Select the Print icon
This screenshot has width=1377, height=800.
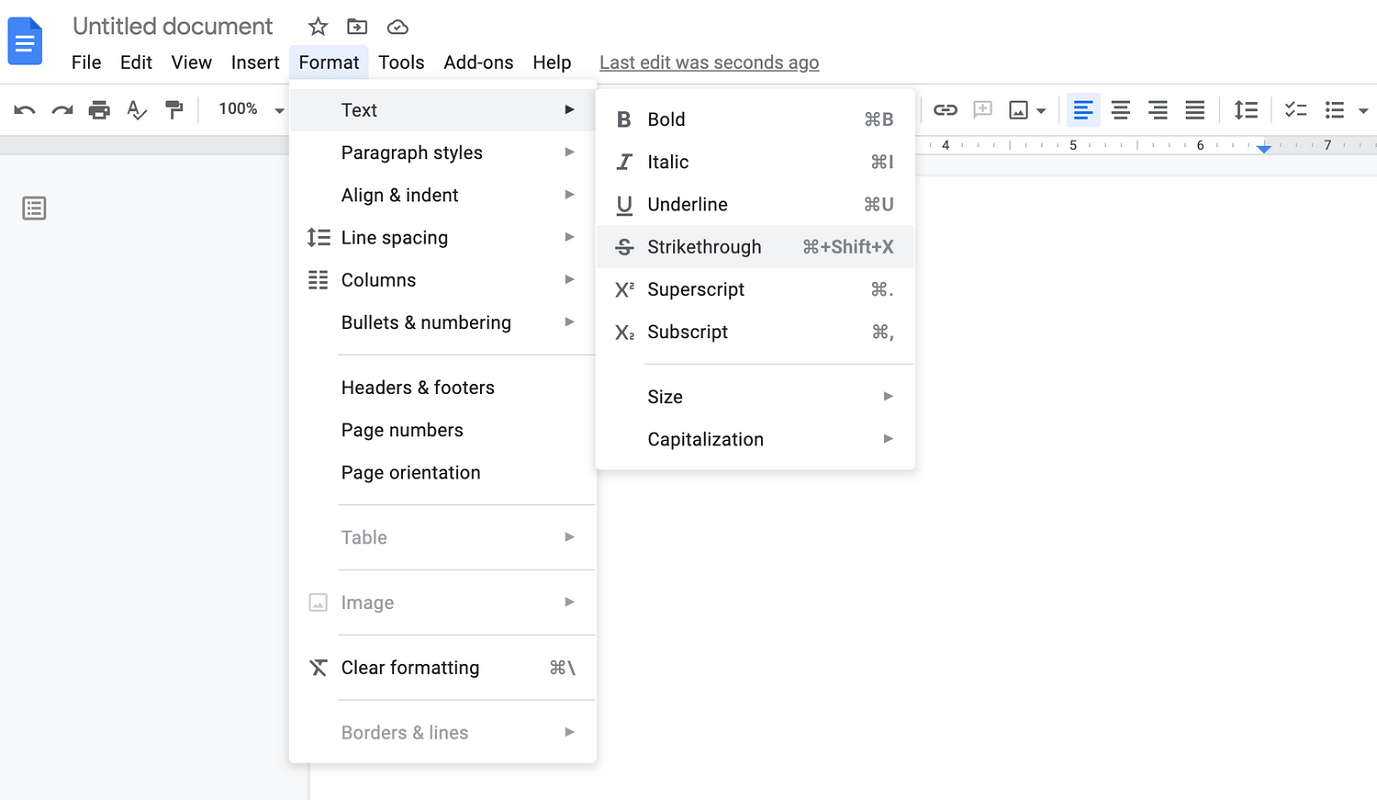coord(98,110)
